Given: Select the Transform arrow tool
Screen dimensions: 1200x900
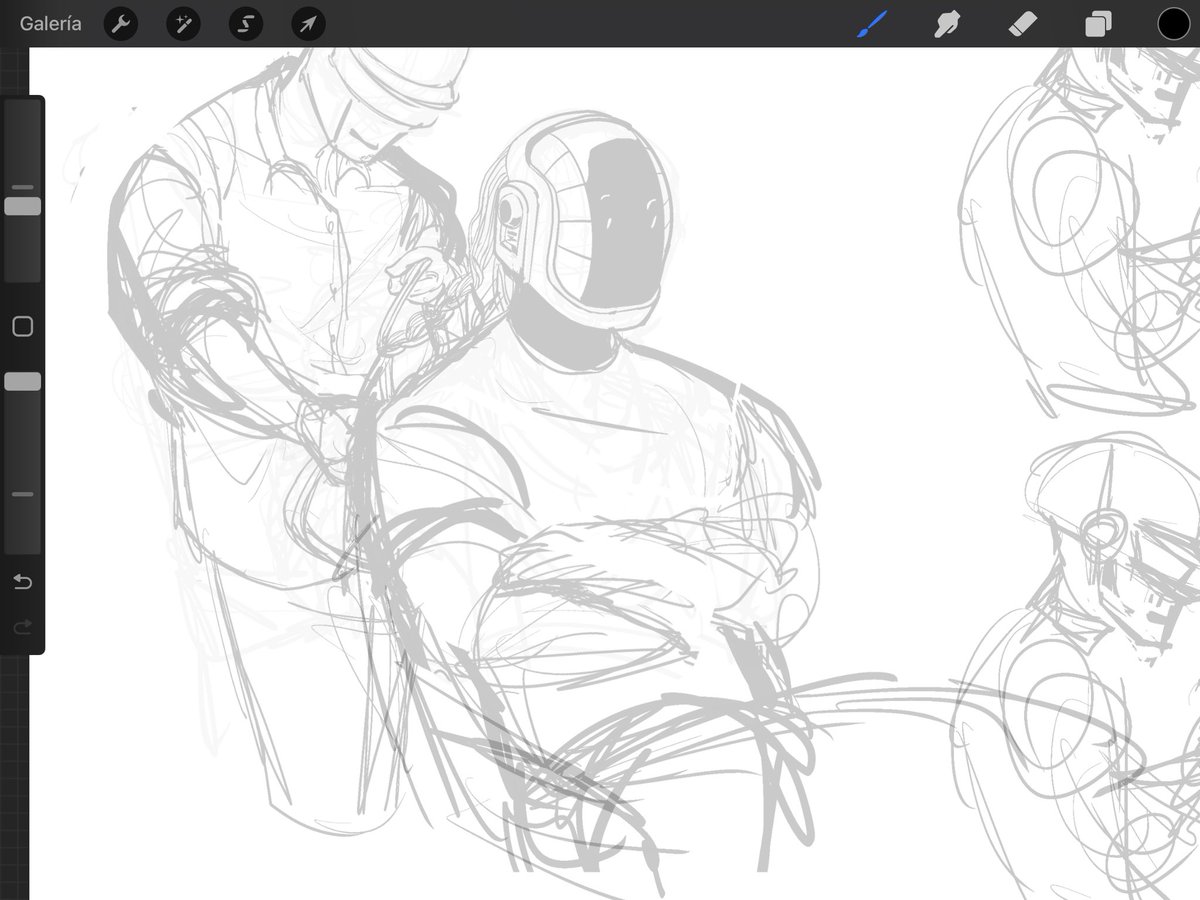Looking at the screenshot, I should 307,23.
